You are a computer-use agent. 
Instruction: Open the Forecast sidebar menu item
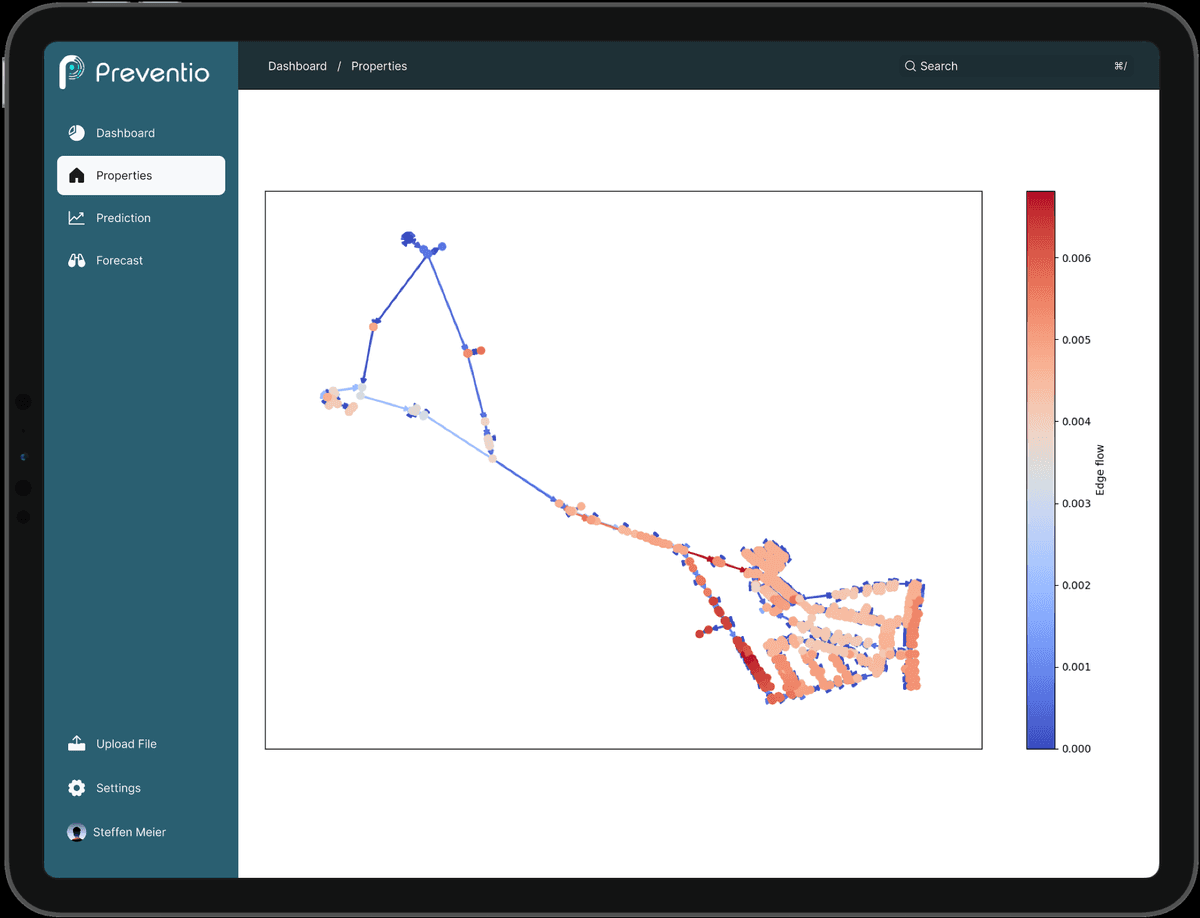[x=119, y=261]
